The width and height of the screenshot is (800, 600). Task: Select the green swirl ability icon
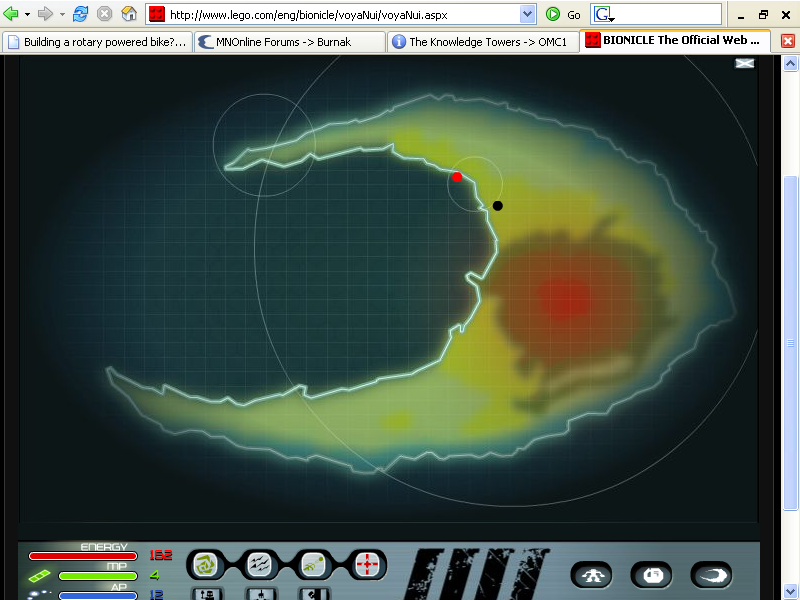tap(206, 565)
